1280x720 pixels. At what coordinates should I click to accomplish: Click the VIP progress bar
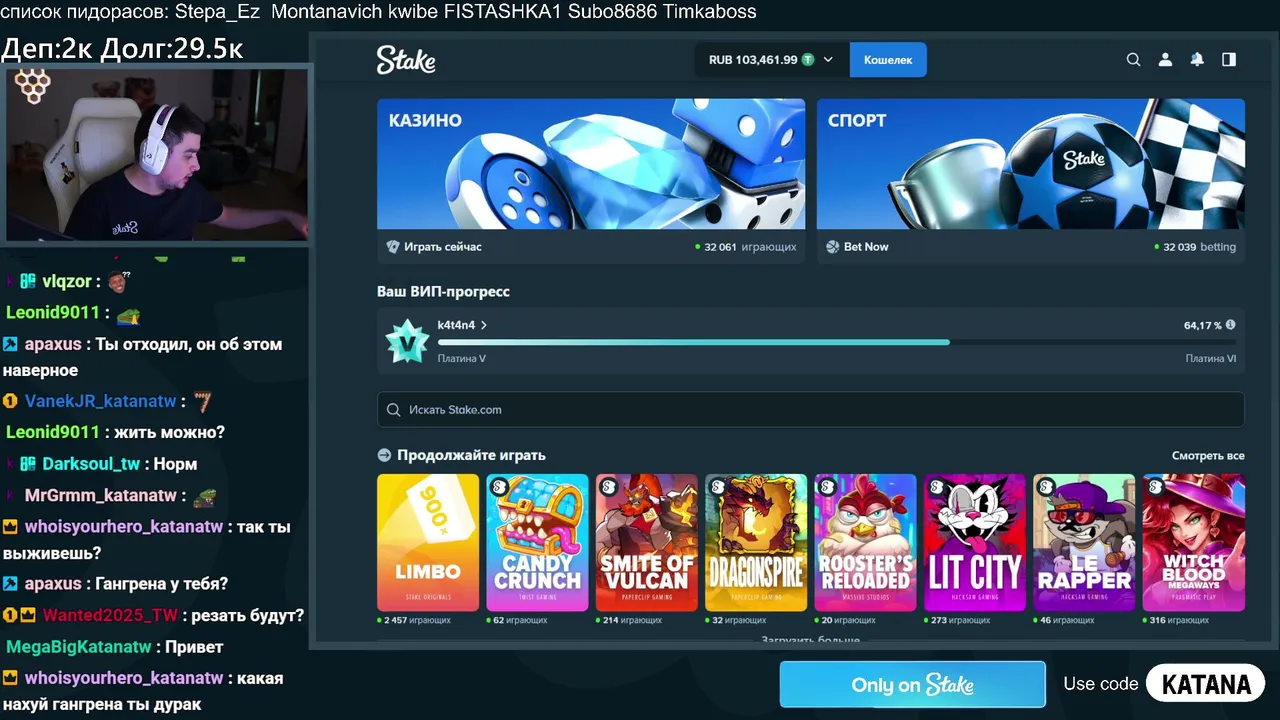coord(837,342)
